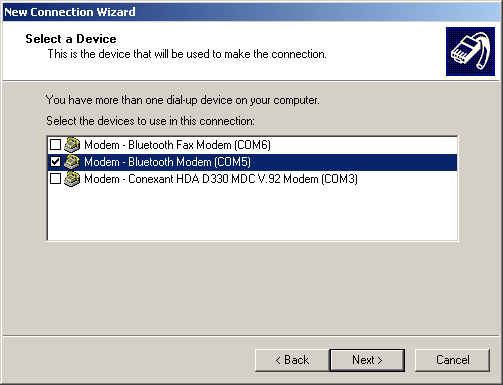Viewport: 503px width, 385px height.
Task: Click the network plug wizard icon
Action: pos(470,51)
